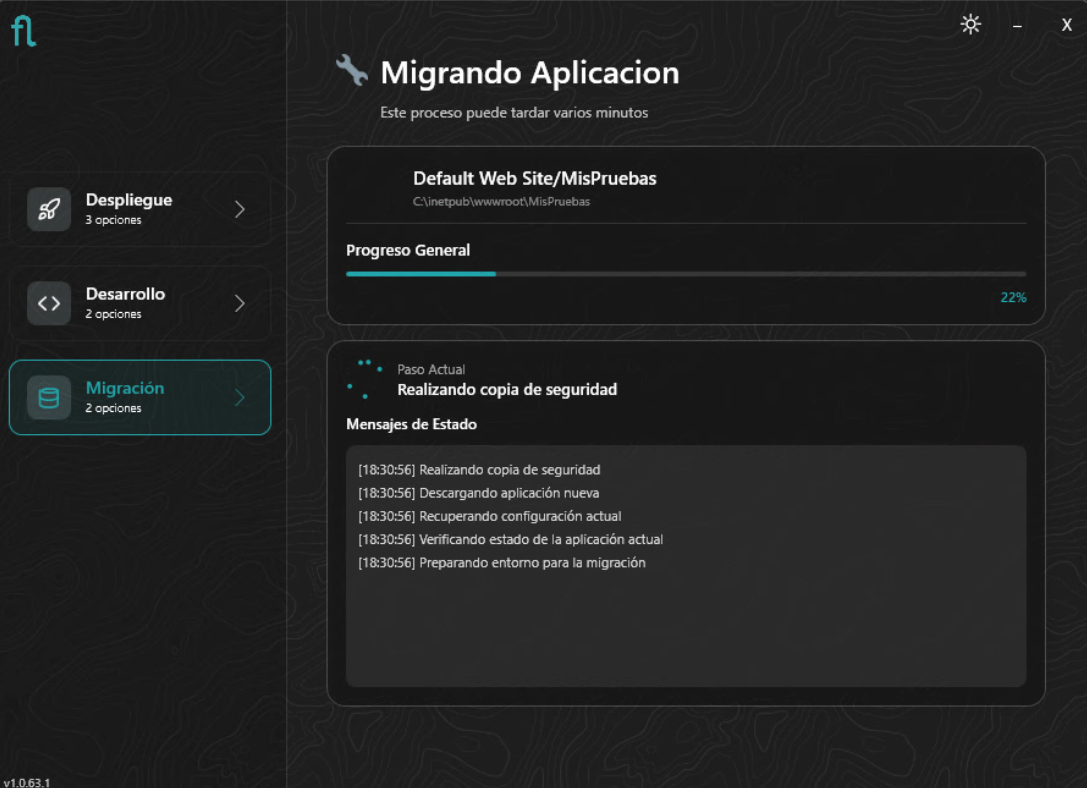Click the '2 opciones' text under Migración
This screenshot has height=788, width=1087.
coord(113,408)
